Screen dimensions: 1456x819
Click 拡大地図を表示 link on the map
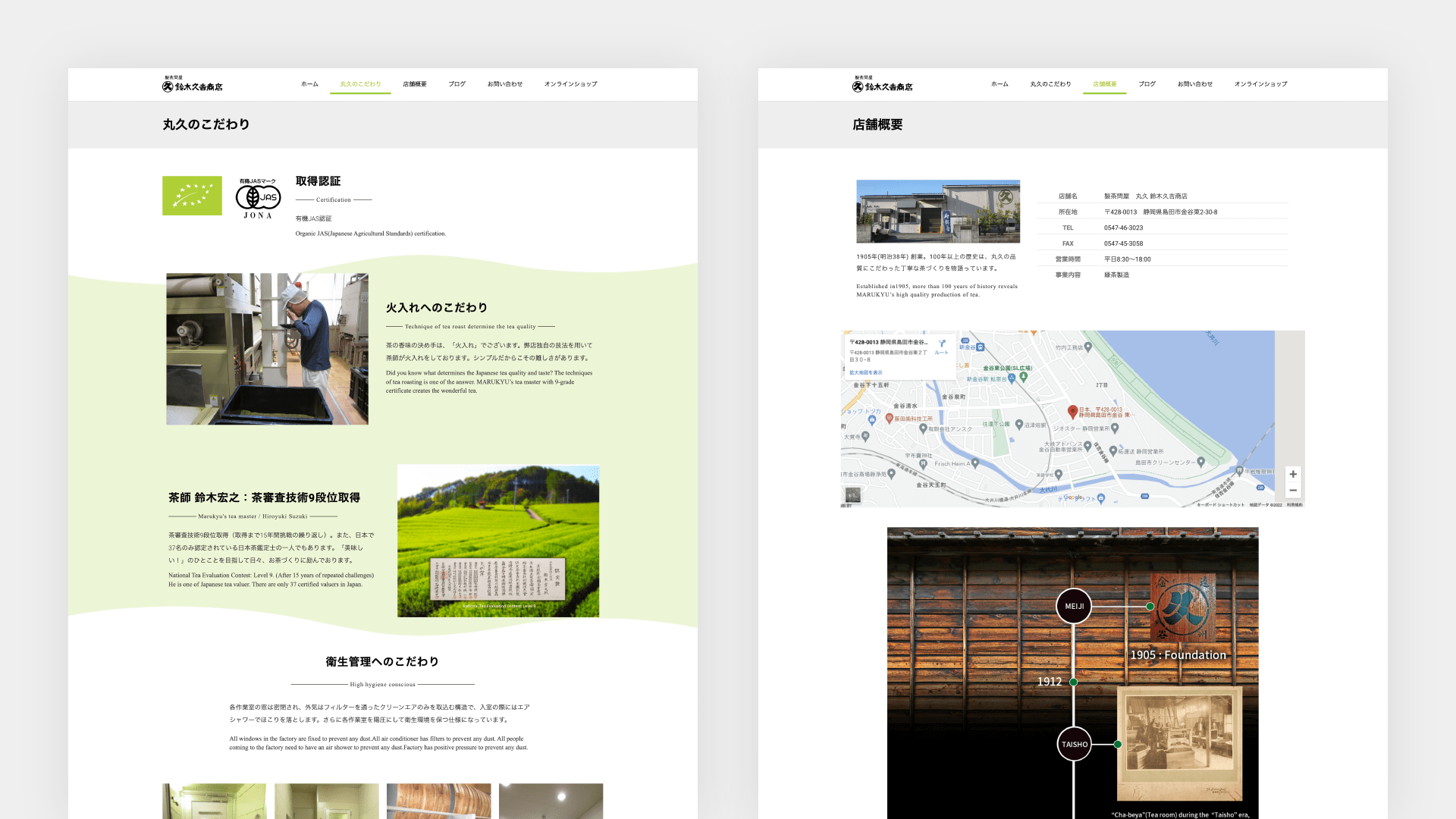tap(866, 372)
